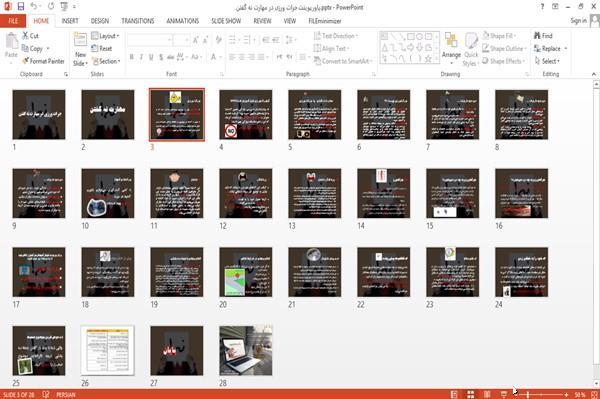This screenshot has width=600, height=399.
Task: Click Slide Sorter view icon in status bar
Action: 471,394
